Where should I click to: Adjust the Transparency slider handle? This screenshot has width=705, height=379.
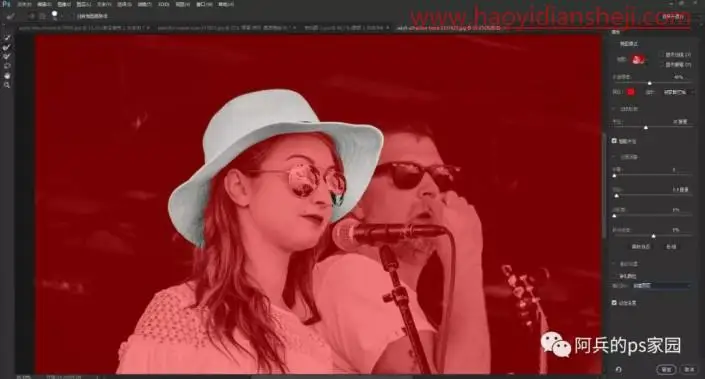coord(649,83)
